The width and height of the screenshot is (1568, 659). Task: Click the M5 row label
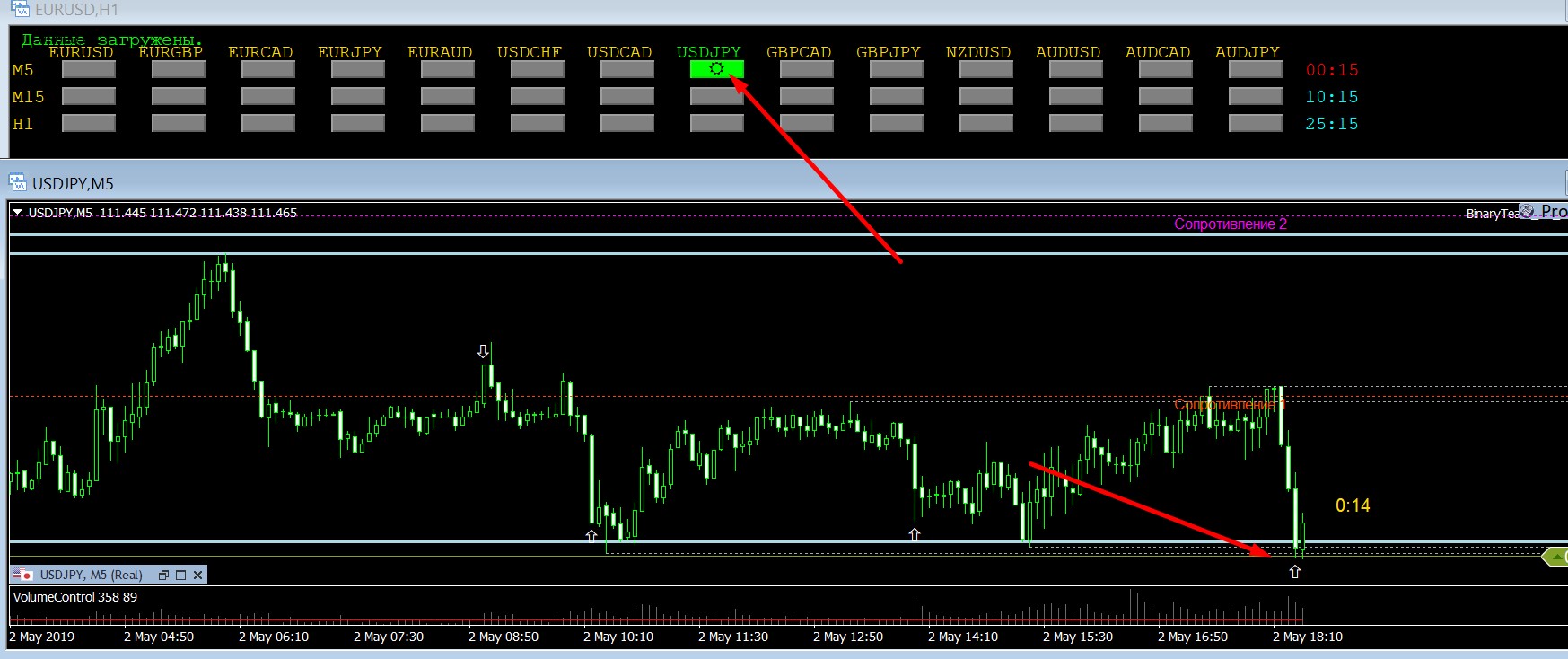coord(23,70)
